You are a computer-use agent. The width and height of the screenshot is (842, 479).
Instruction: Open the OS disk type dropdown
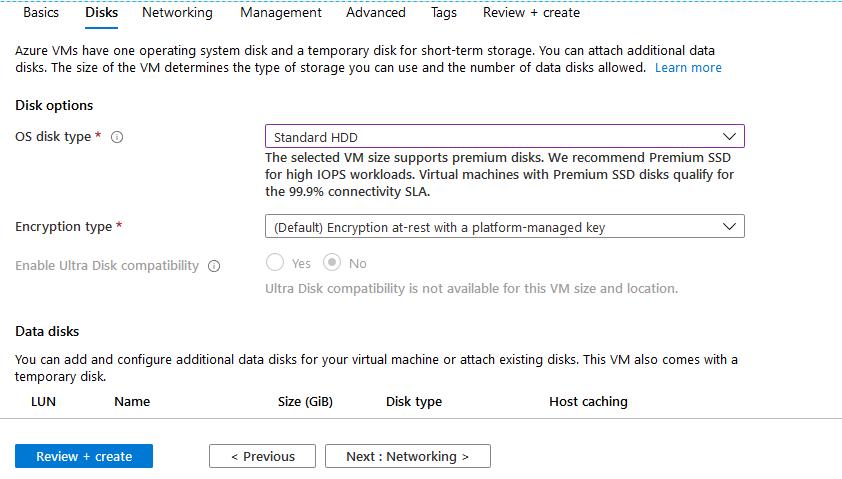tap(505, 136)
